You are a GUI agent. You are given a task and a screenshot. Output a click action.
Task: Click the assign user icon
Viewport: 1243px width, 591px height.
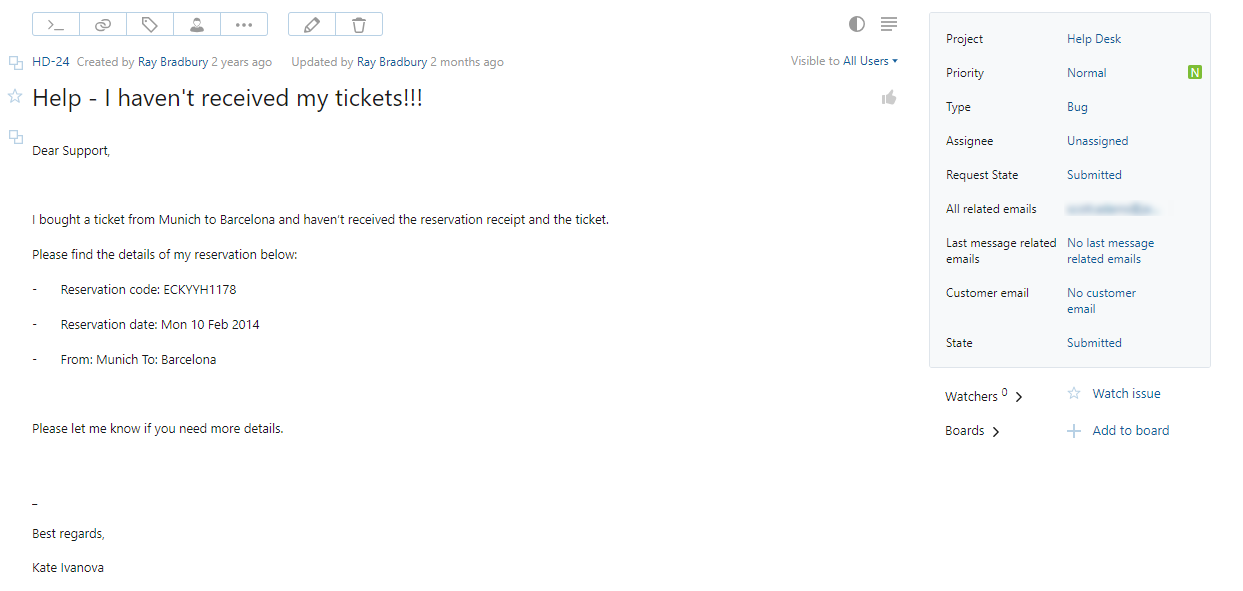(x=197, y=24)
